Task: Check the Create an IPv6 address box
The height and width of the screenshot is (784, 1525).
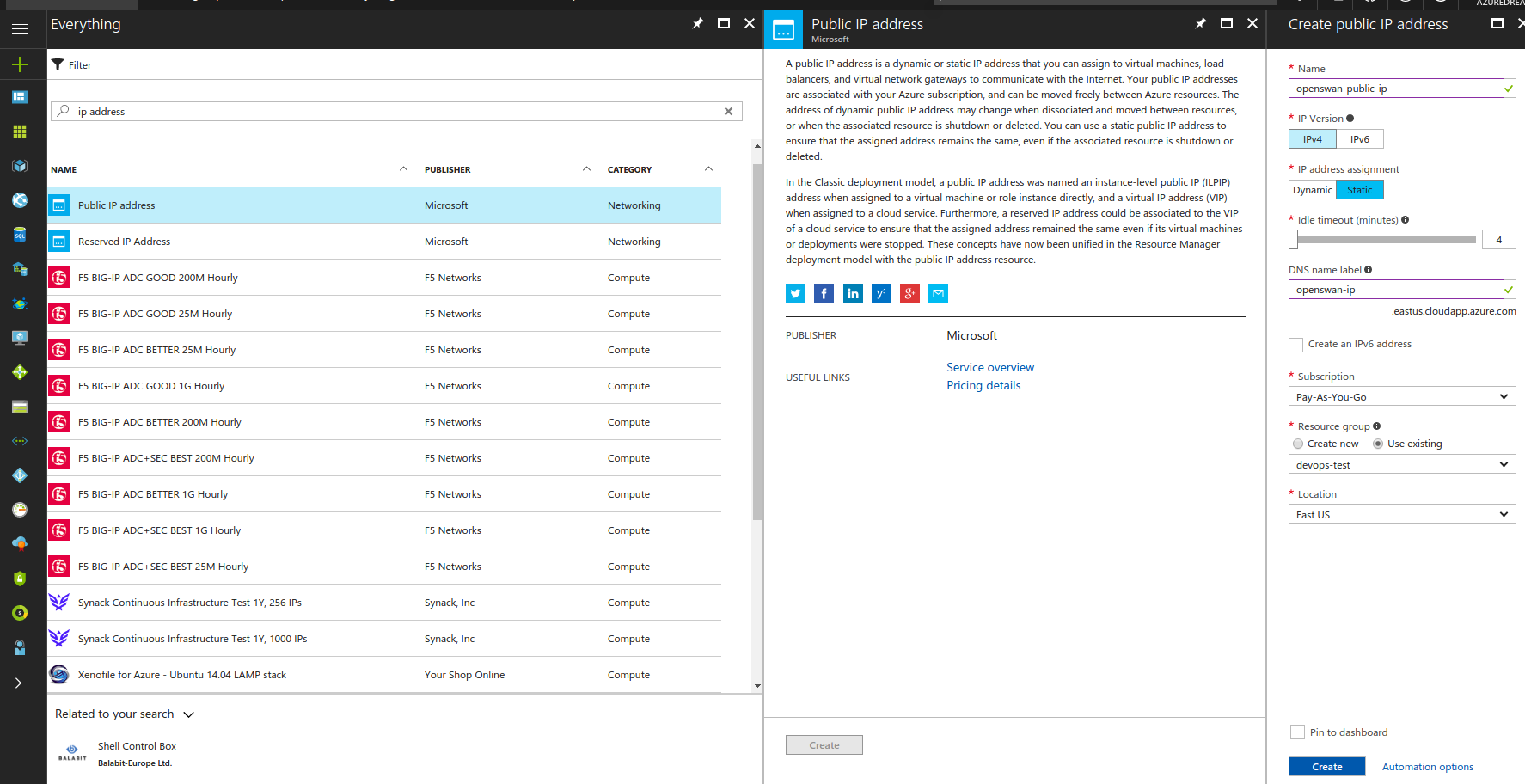Action: click(x=1296, y=345)
